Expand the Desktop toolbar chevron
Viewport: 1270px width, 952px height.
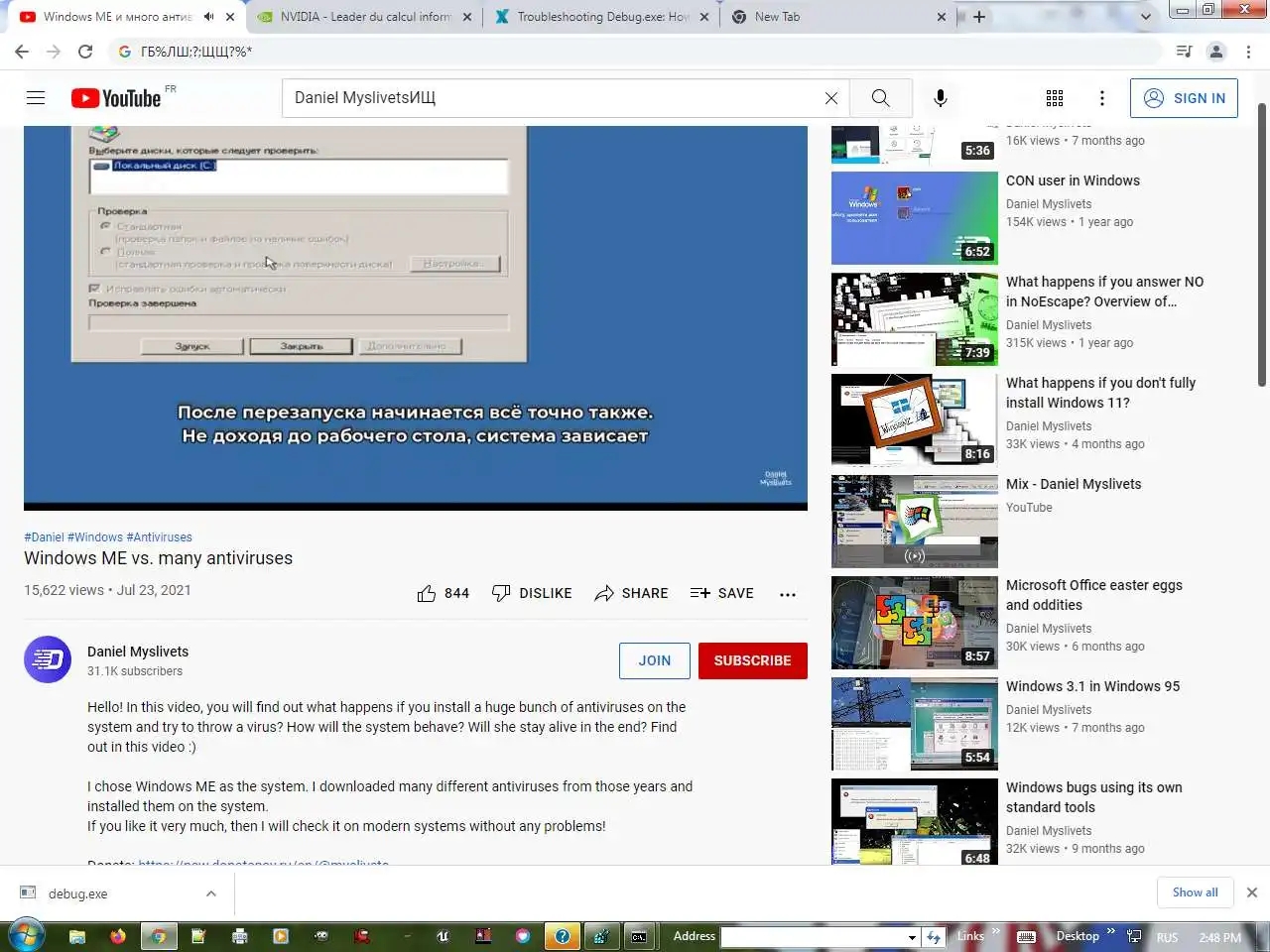[x=1110, y=931]
